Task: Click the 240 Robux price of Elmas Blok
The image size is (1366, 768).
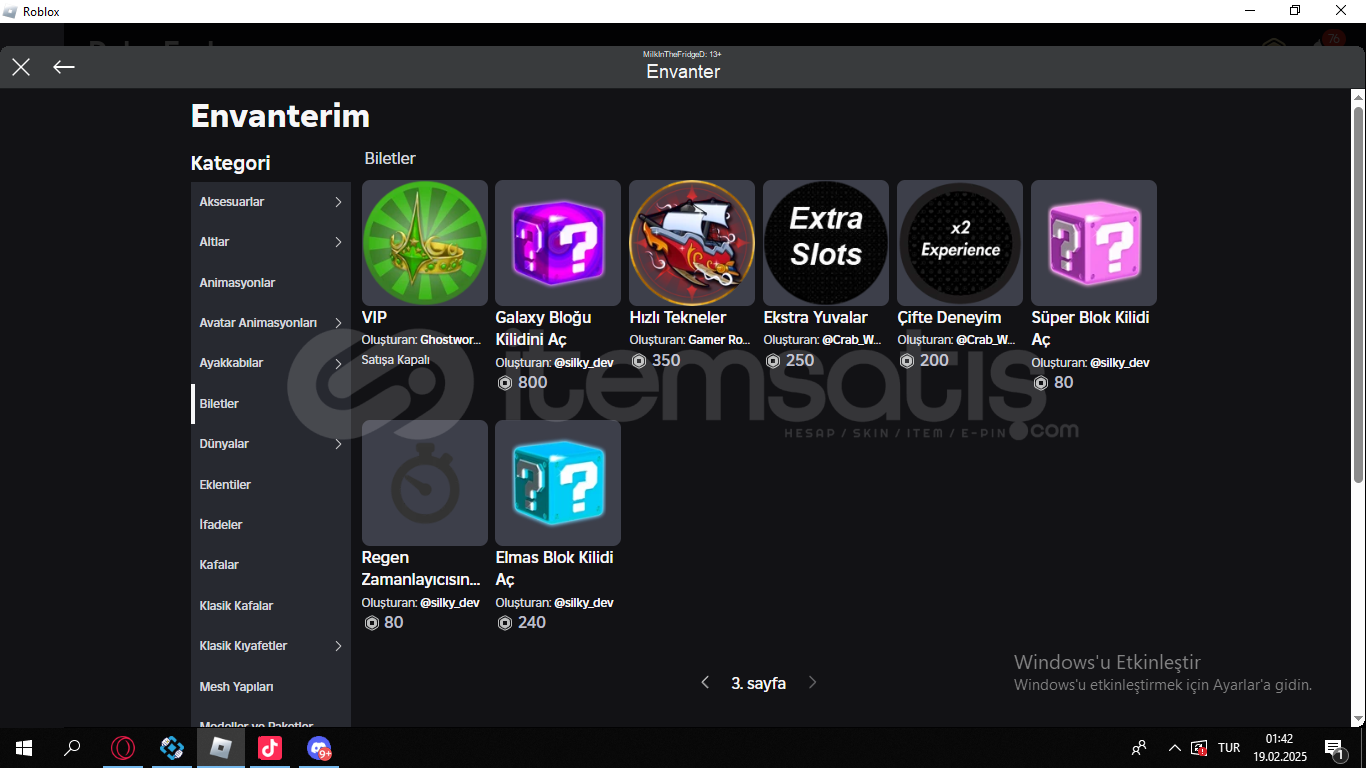Action: [x=522, y=622]
